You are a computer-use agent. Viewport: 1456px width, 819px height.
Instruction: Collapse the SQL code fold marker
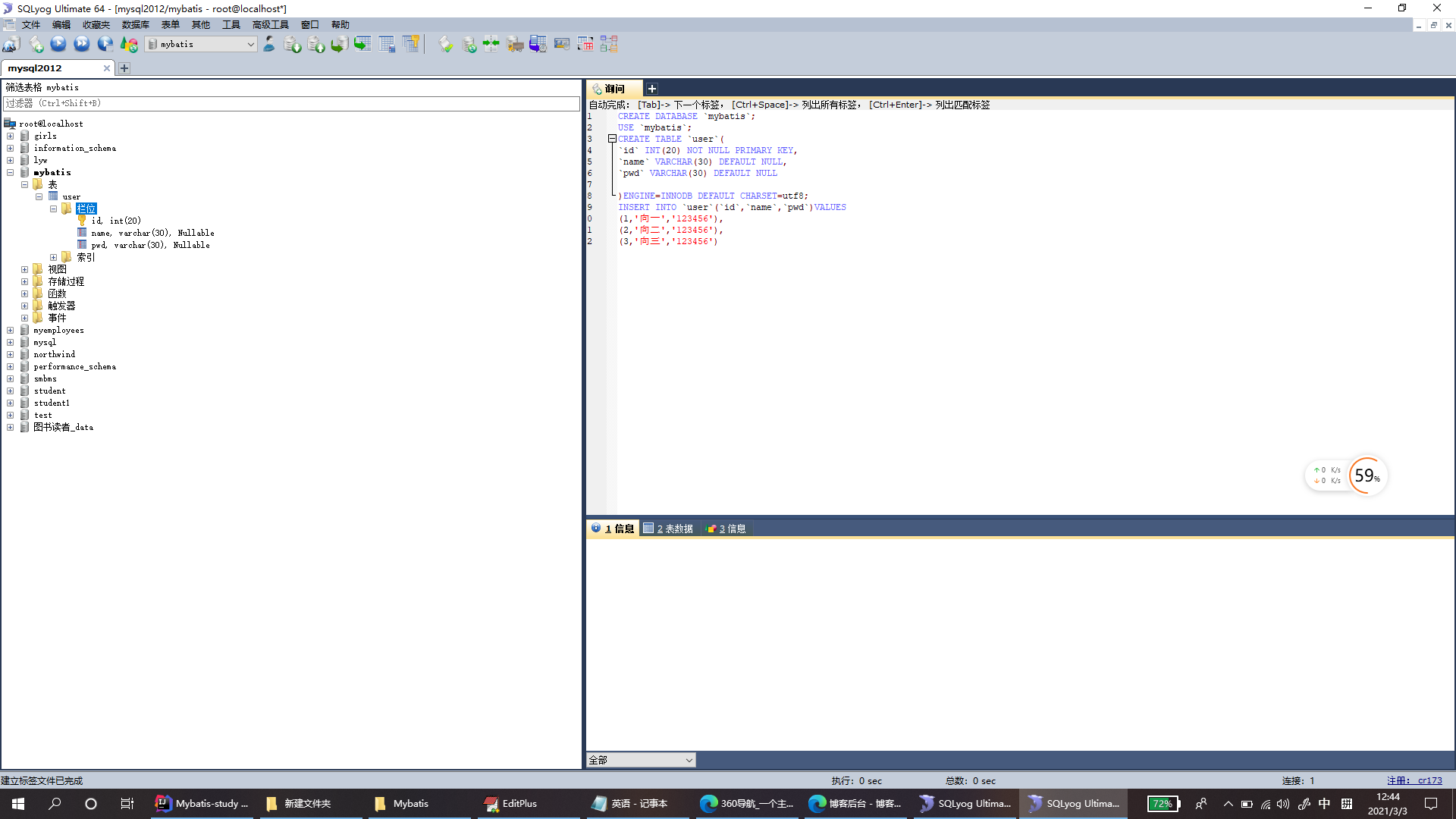[x=612, y=139]
